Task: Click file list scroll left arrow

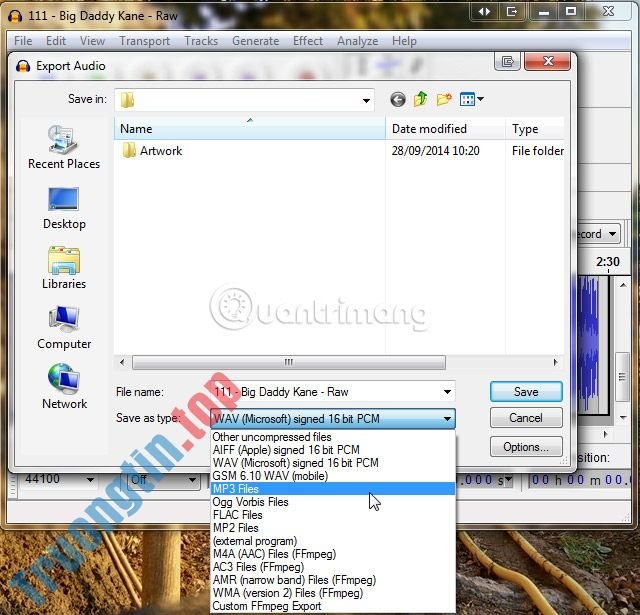Action: tap(122, 362)
